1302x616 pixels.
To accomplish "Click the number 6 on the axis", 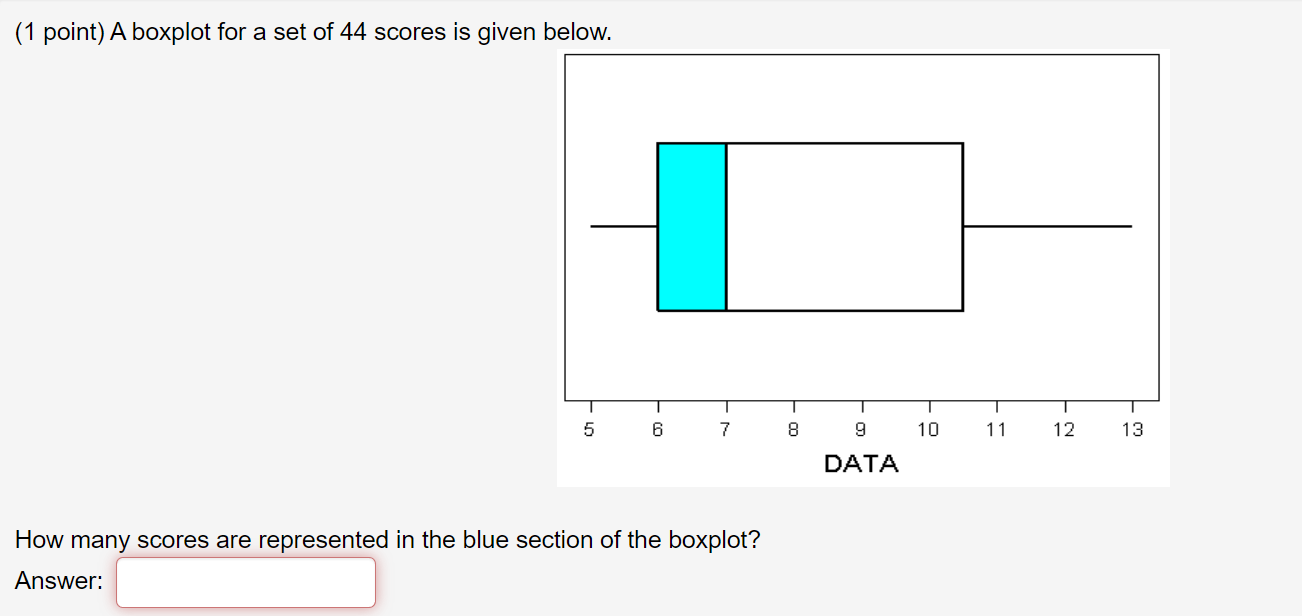I will coord(657,429).
